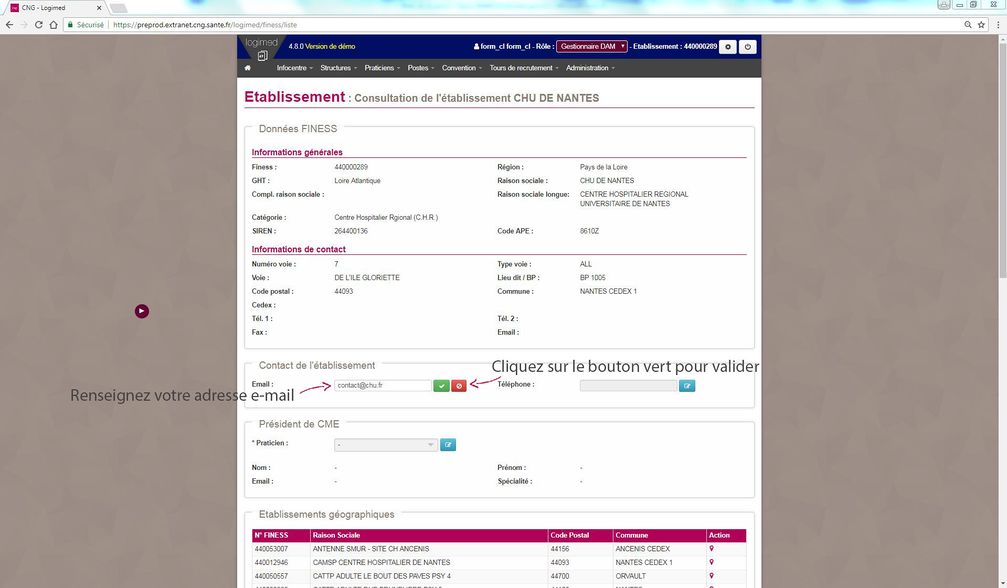Expand the Tours de recrutement menu
Viewport: 1007px width, 588px height.
coord(524,68)
